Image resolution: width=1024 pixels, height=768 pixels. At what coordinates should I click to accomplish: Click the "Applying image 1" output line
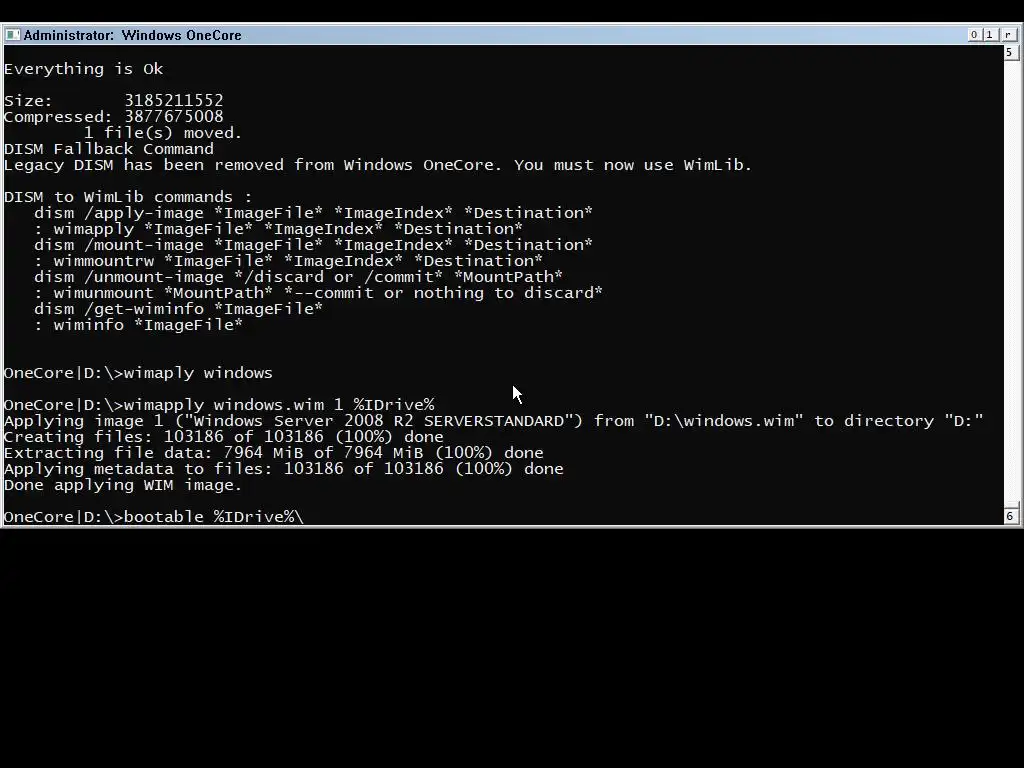point(494,421)
